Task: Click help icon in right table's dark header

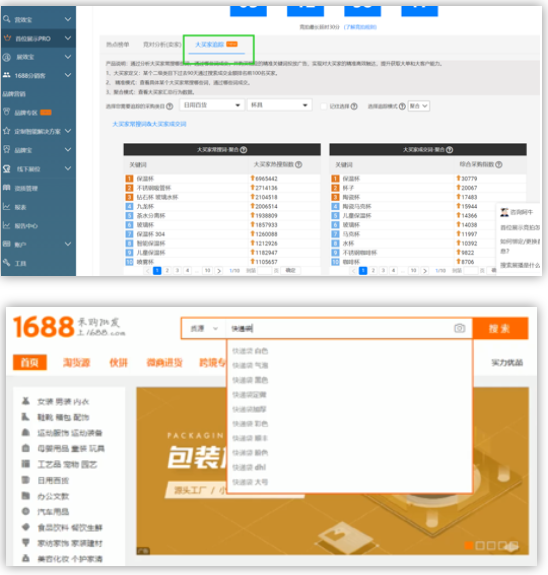Action: [450, 150]
